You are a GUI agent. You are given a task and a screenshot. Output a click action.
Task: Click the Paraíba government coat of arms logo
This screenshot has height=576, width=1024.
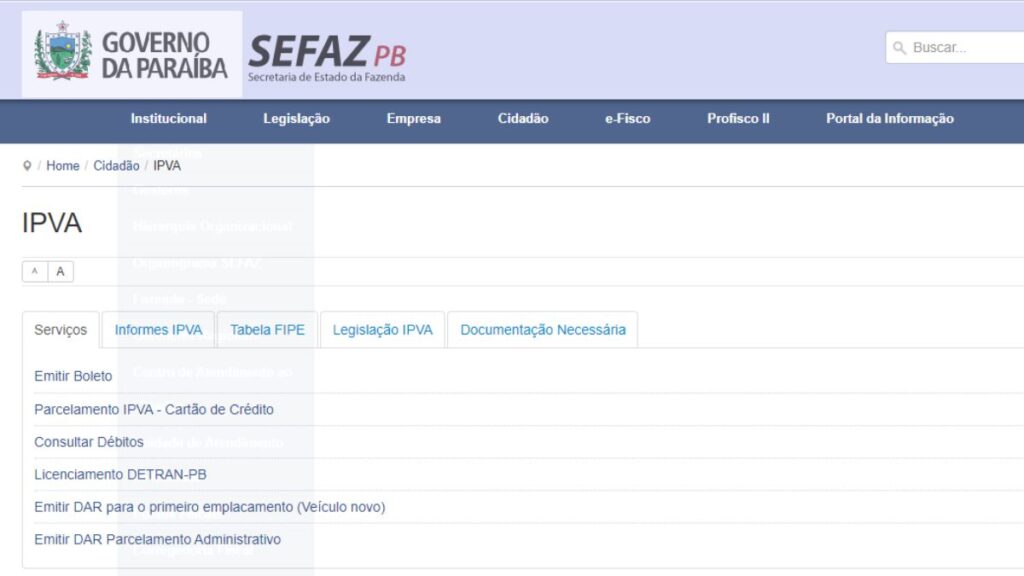62,48
